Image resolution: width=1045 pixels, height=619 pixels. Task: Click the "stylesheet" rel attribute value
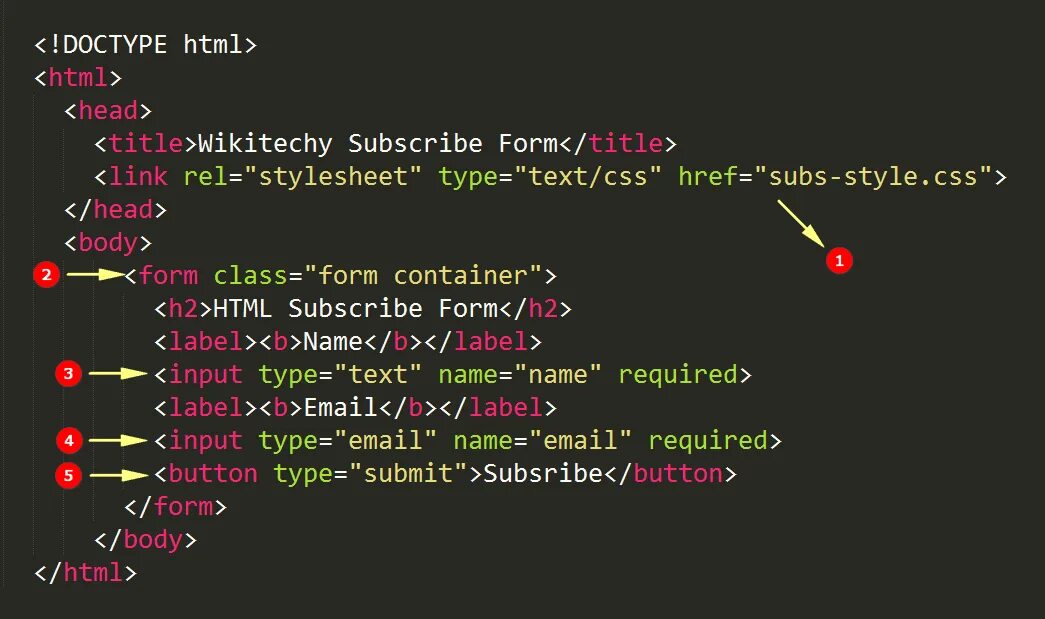(x=333, y=177)
